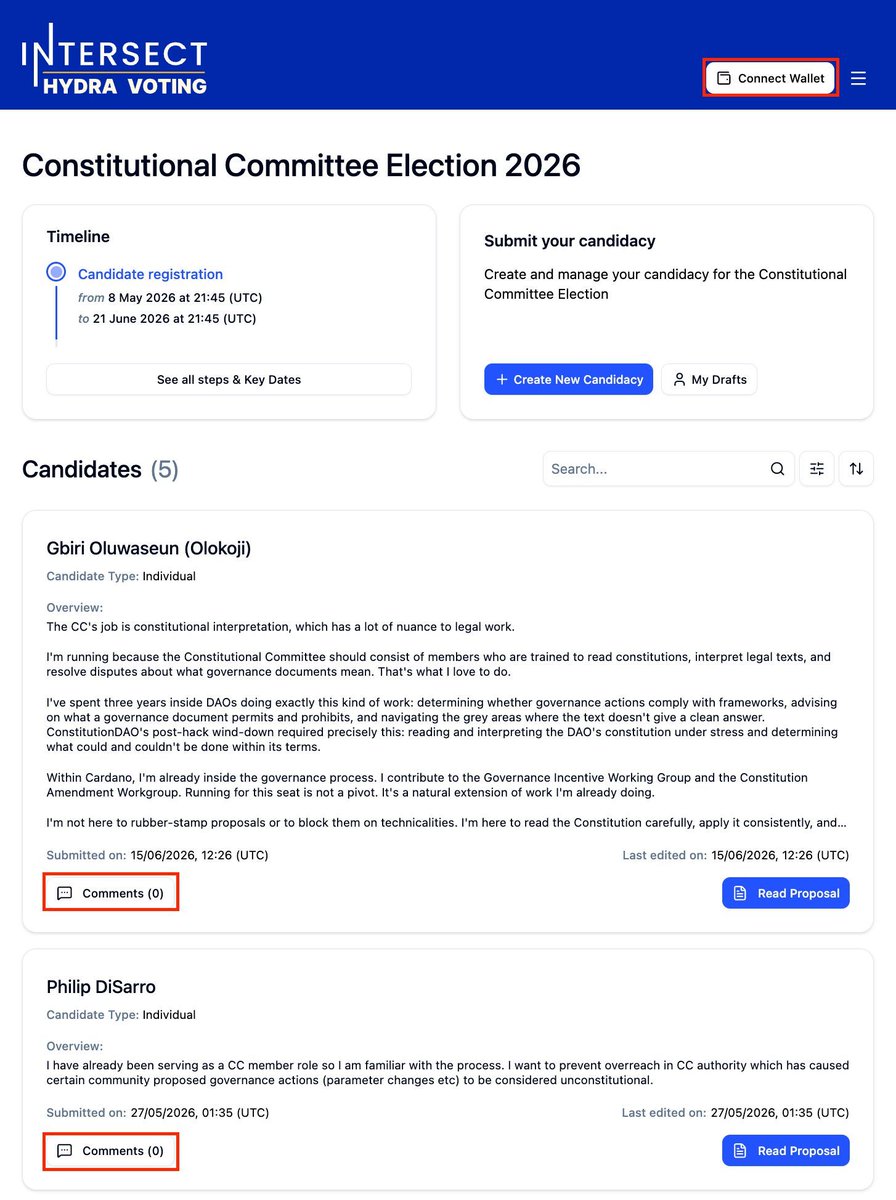Open Philip DiSarro candidate title
Screen dimensions: 896x1200
point(101,987)
